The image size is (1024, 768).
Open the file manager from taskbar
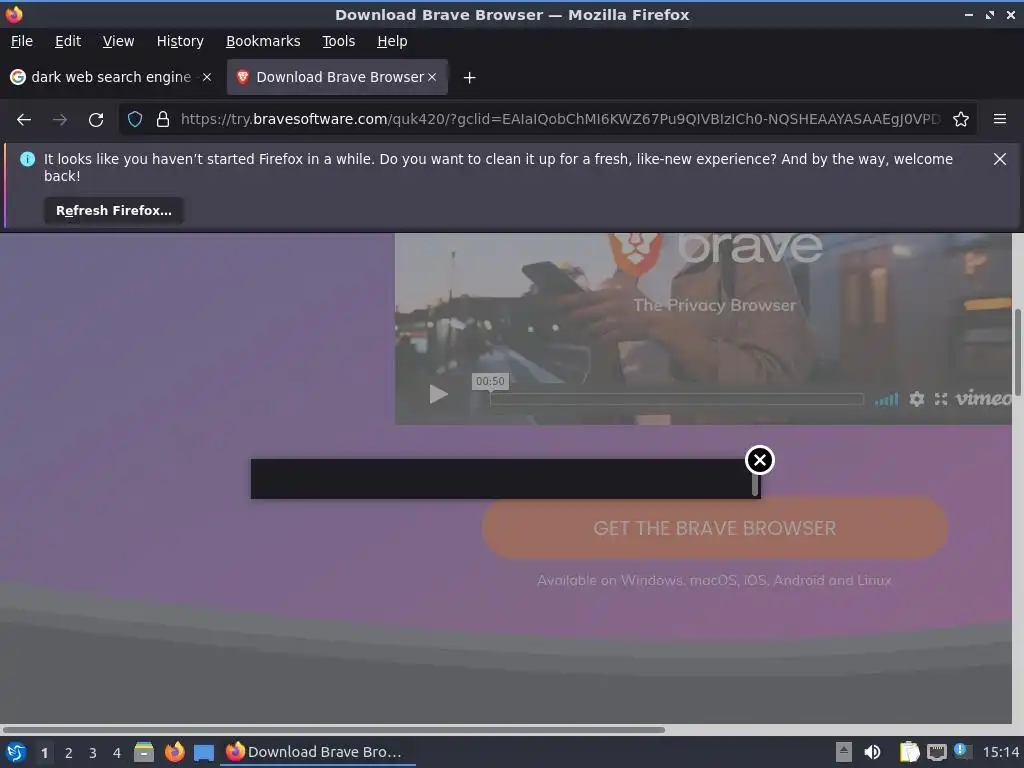coord(144,752)
